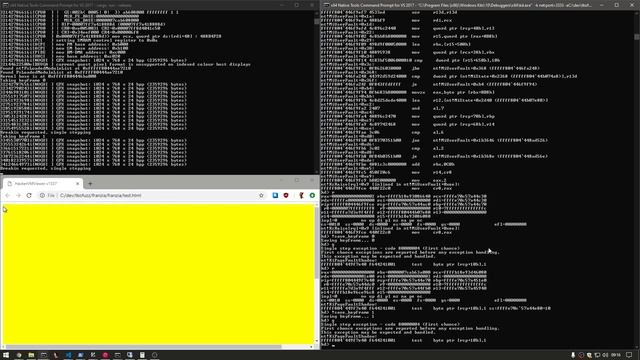
Task: Open a new browser tab with plus button
Action: pos(90,184)
